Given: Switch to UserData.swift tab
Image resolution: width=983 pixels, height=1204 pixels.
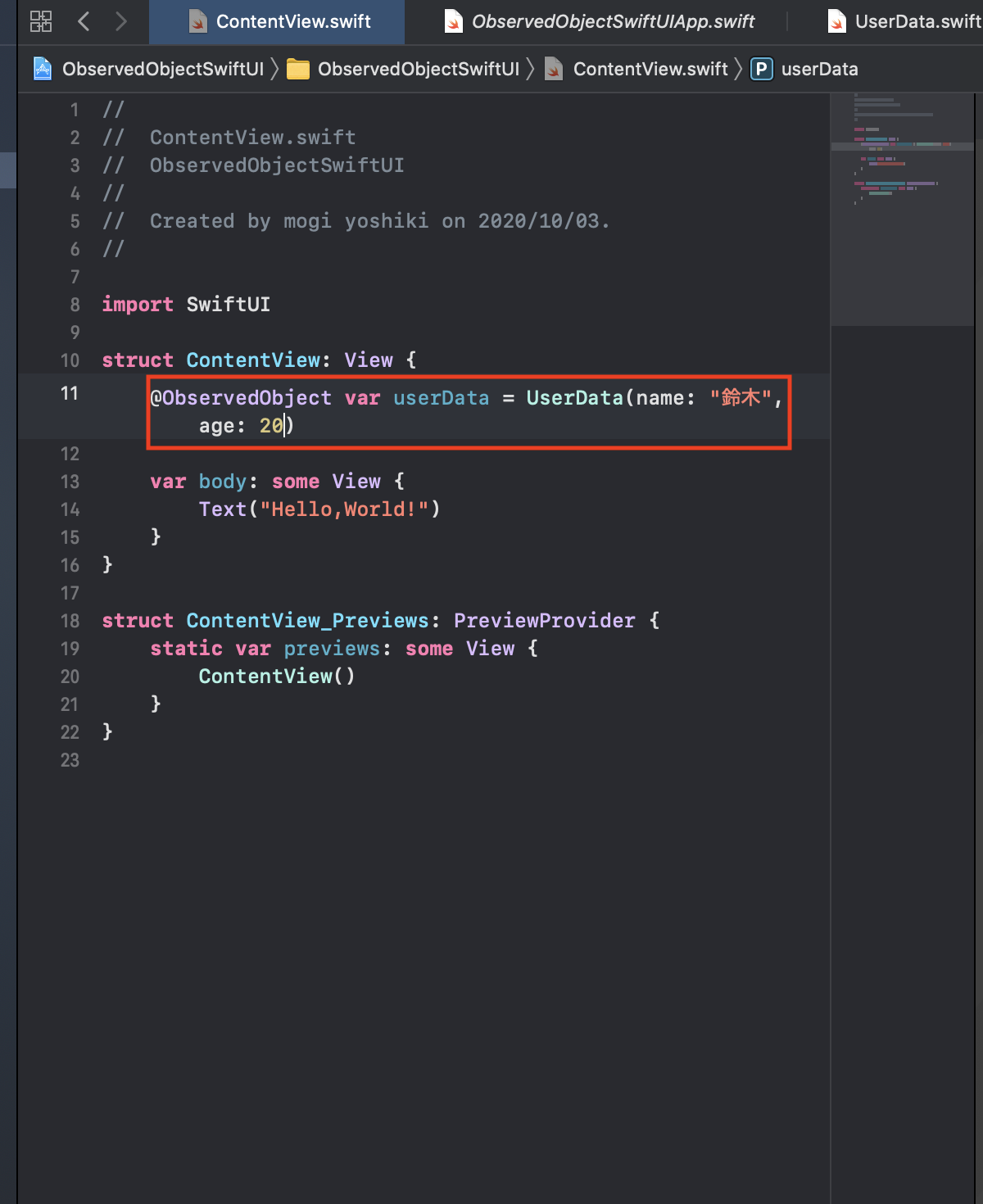Looking at the screenshot, I should (904, 22).
